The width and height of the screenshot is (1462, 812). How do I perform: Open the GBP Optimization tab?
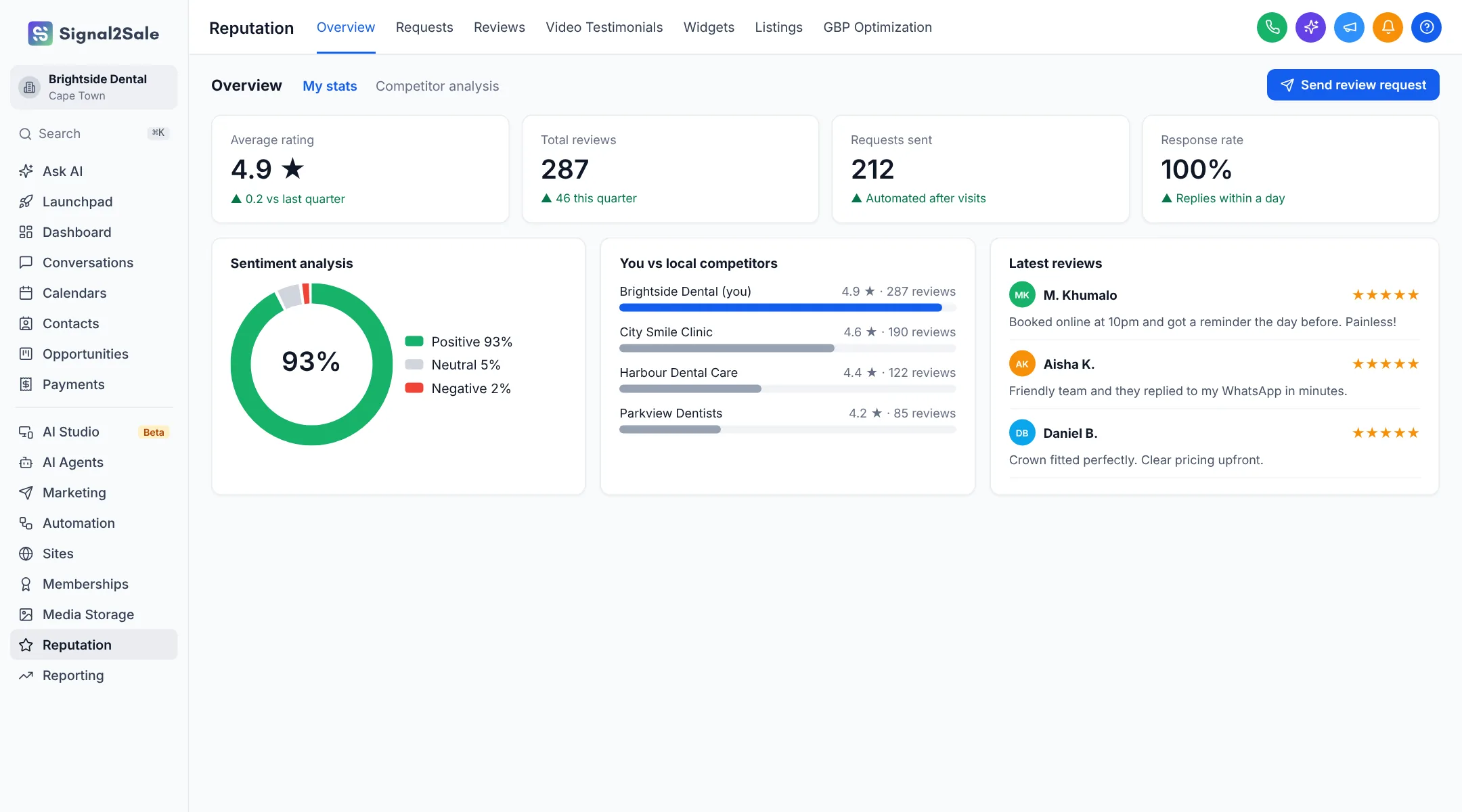tap(877, 28)
